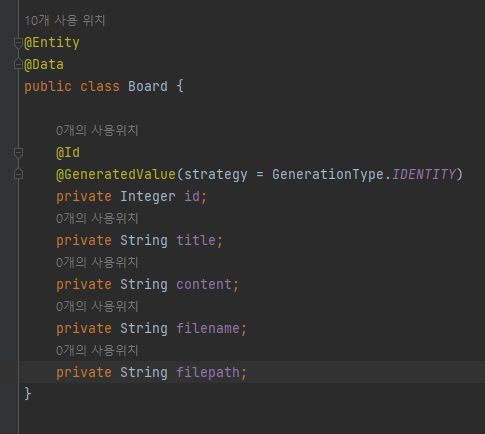Place the caret on the Board class name

coord(148,86)
